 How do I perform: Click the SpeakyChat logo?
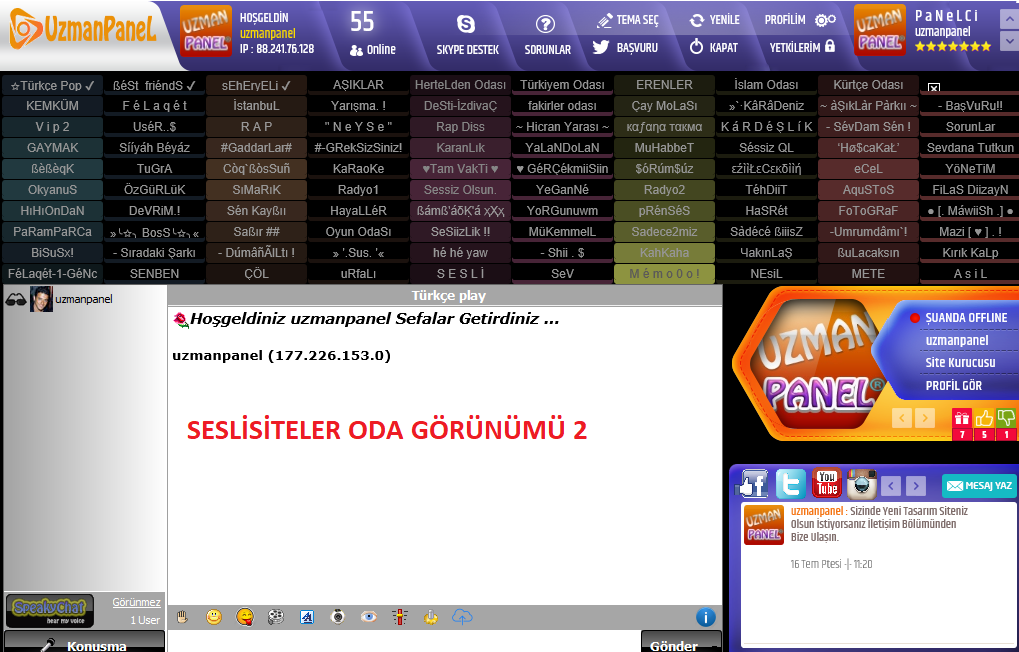[x=49, y=610]
